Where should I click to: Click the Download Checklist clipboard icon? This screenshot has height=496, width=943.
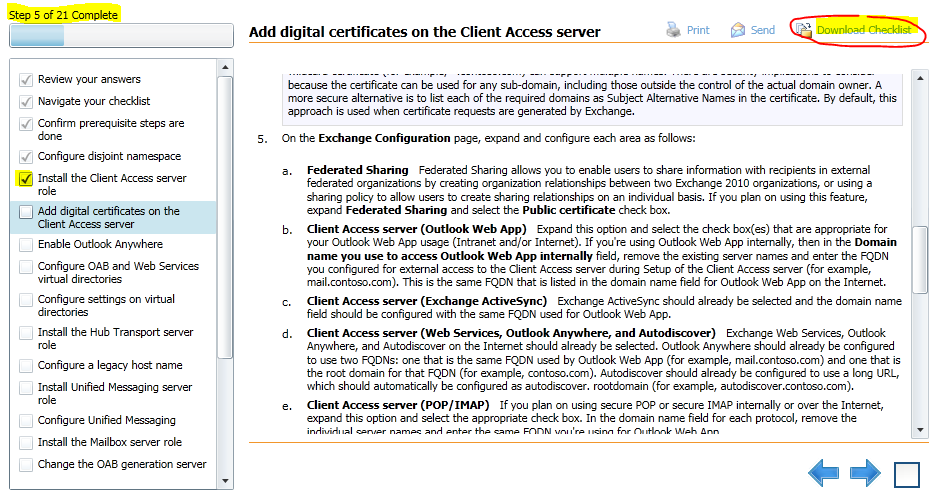[803, 29]
